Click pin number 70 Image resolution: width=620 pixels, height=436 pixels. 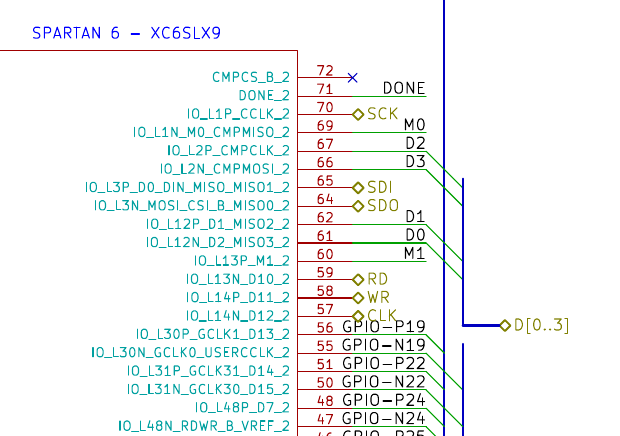(325, 108)
